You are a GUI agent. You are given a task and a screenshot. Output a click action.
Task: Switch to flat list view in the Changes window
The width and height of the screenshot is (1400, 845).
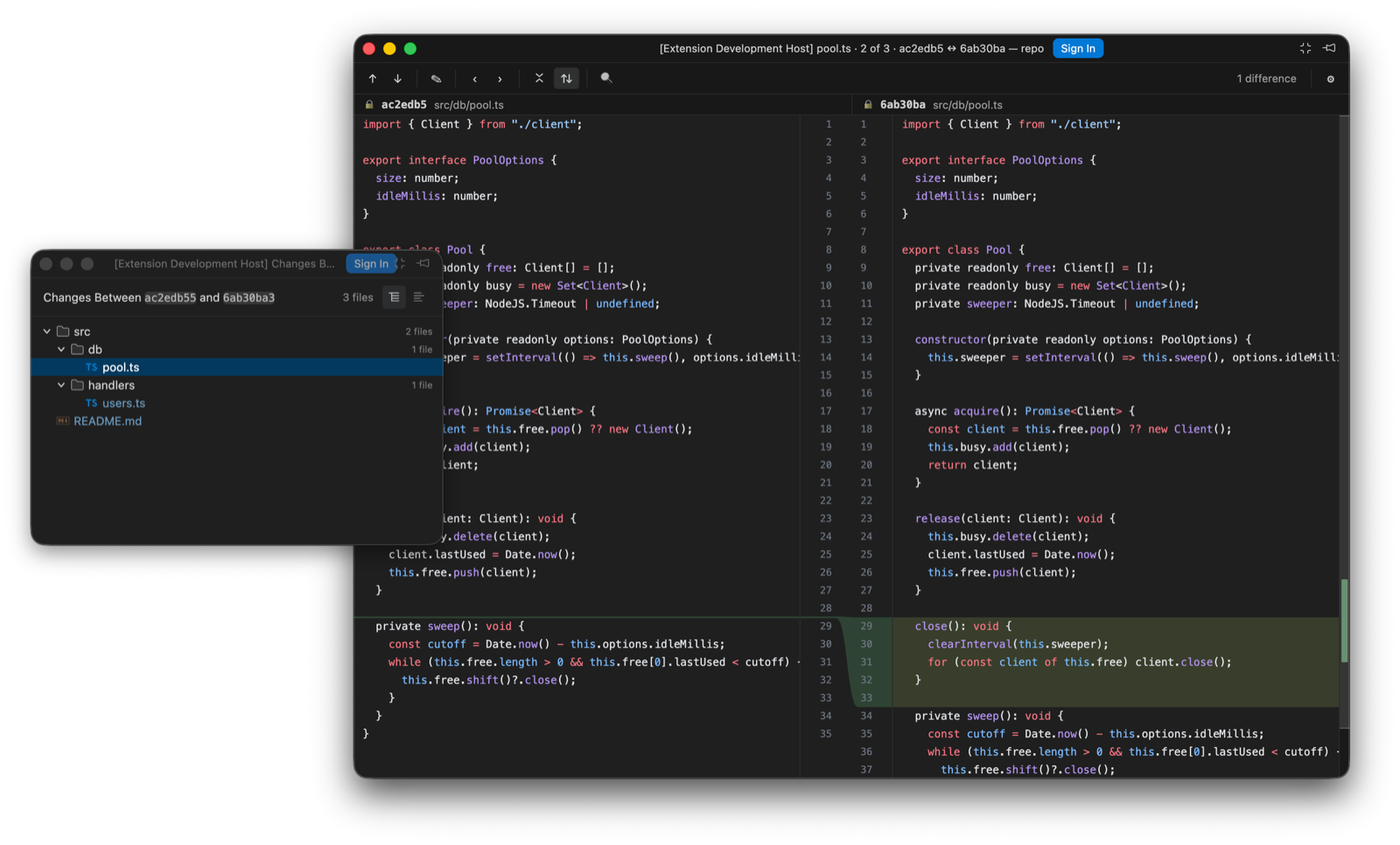(419, 297)
